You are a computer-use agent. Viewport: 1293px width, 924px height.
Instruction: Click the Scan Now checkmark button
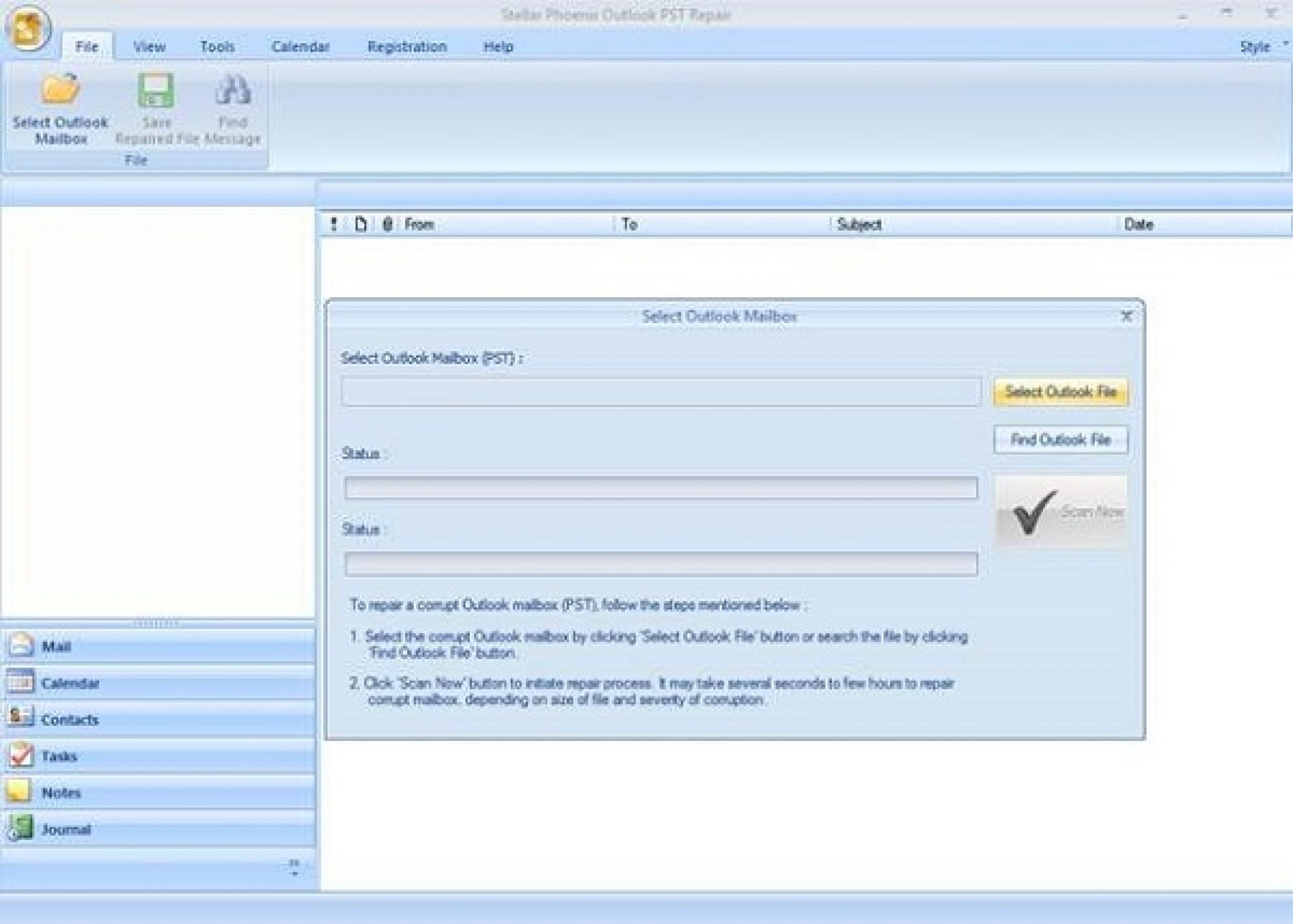click(1061, 512)
